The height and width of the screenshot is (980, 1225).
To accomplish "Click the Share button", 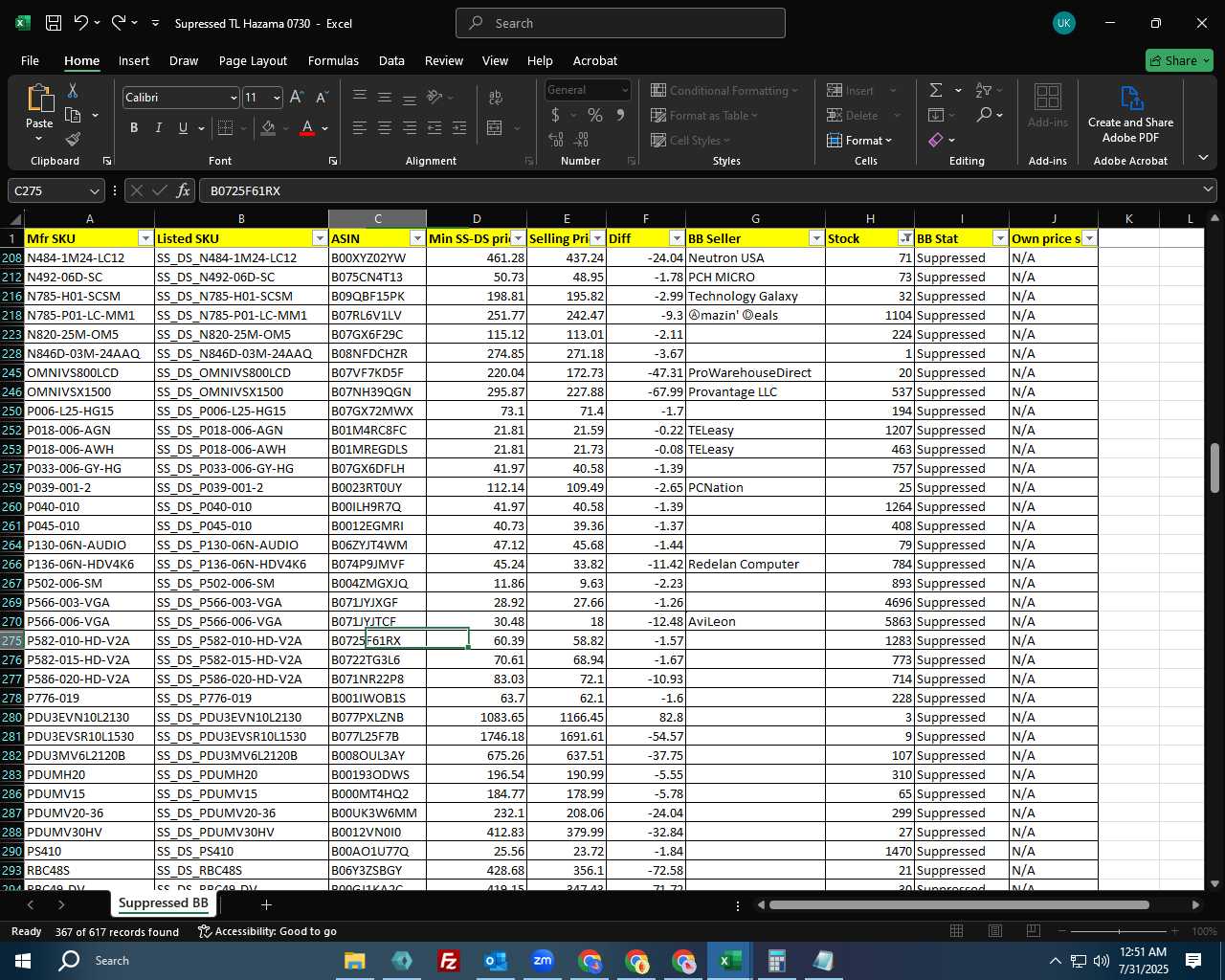I will tap(1179, 60).
